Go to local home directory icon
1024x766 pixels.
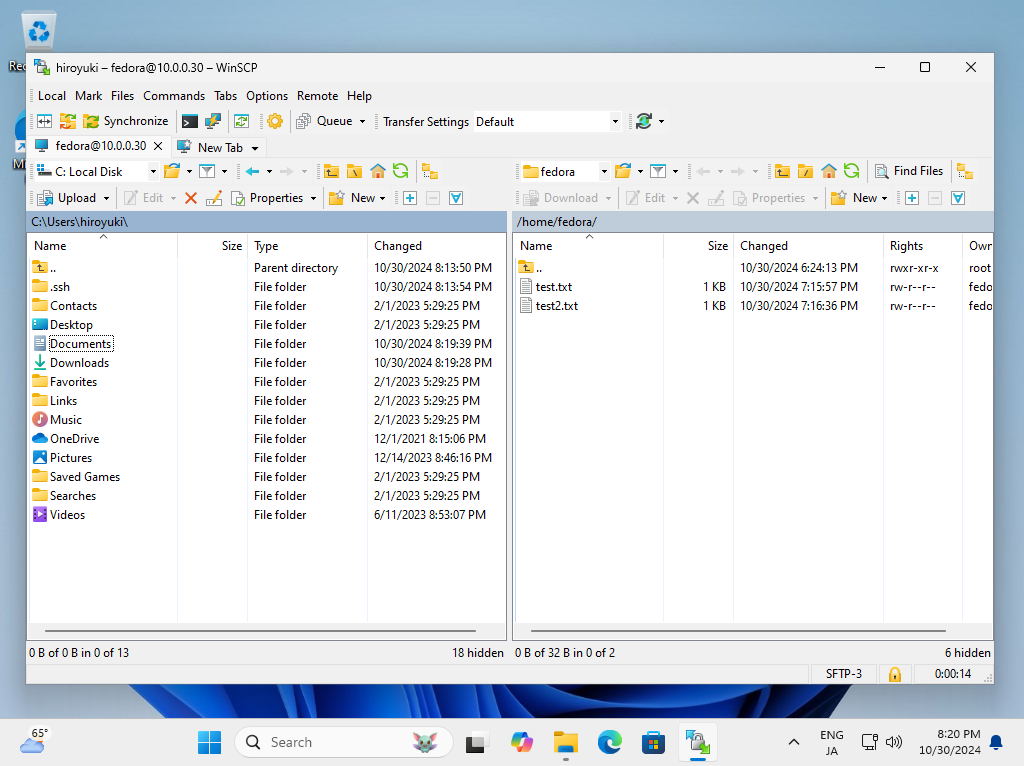pyautogui.click(x=378, y=171)
